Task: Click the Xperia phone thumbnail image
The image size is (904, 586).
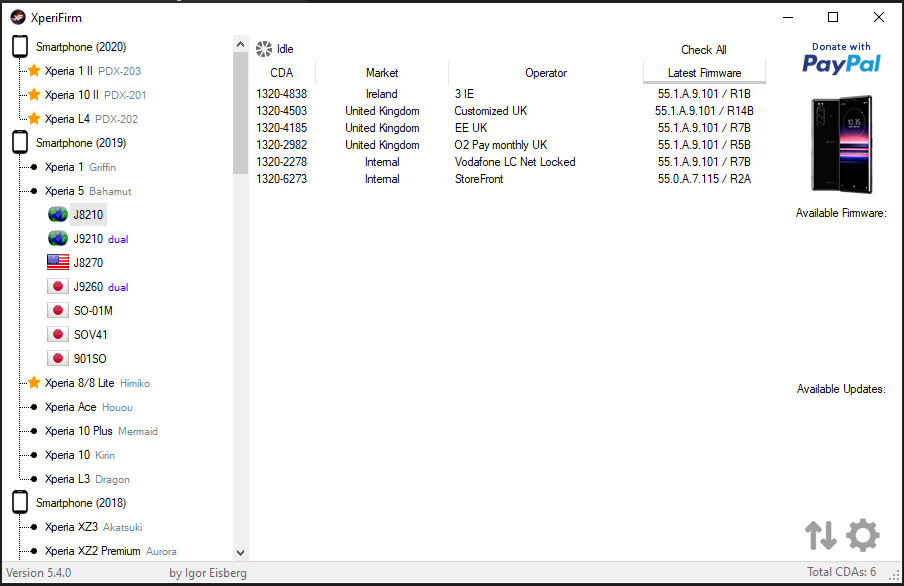Action: point(841,144)
